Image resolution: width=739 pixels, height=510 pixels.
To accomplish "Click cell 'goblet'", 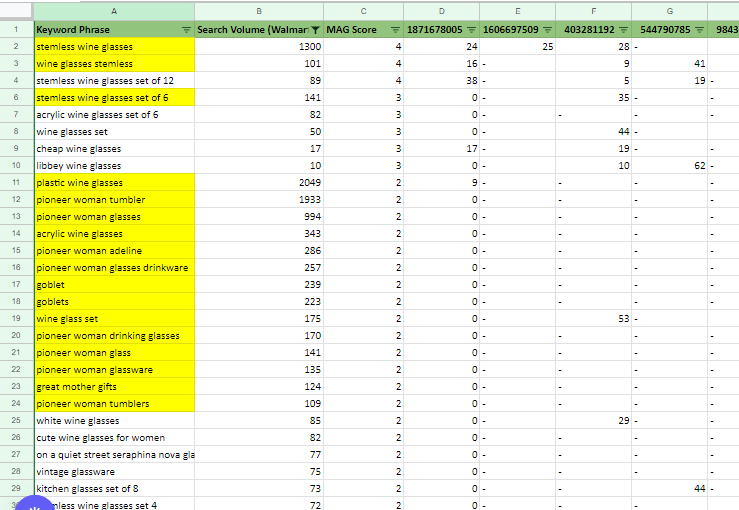I will (x=114, y=284).
